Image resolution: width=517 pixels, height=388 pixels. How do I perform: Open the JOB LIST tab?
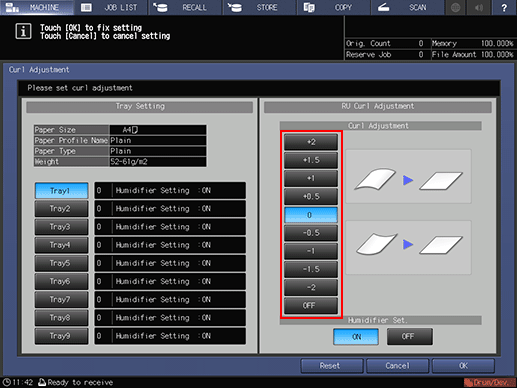(111, 7)
